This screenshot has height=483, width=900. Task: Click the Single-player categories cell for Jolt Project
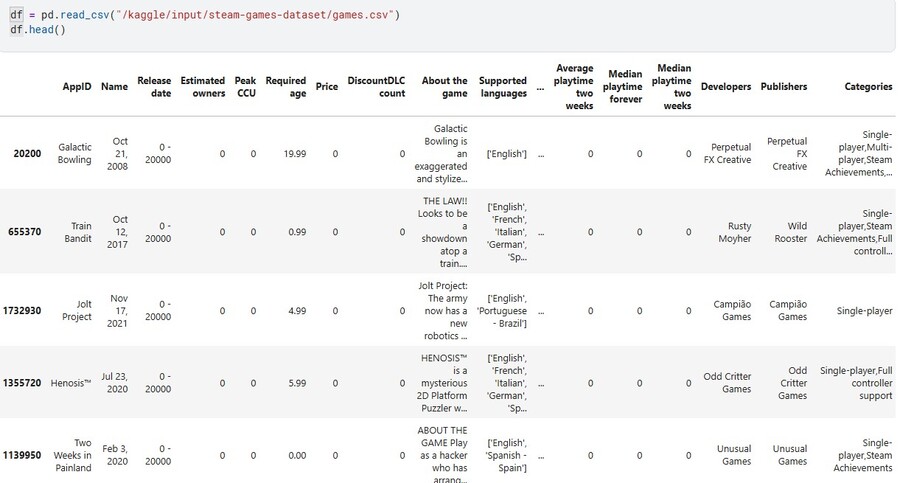pos(864,311)
